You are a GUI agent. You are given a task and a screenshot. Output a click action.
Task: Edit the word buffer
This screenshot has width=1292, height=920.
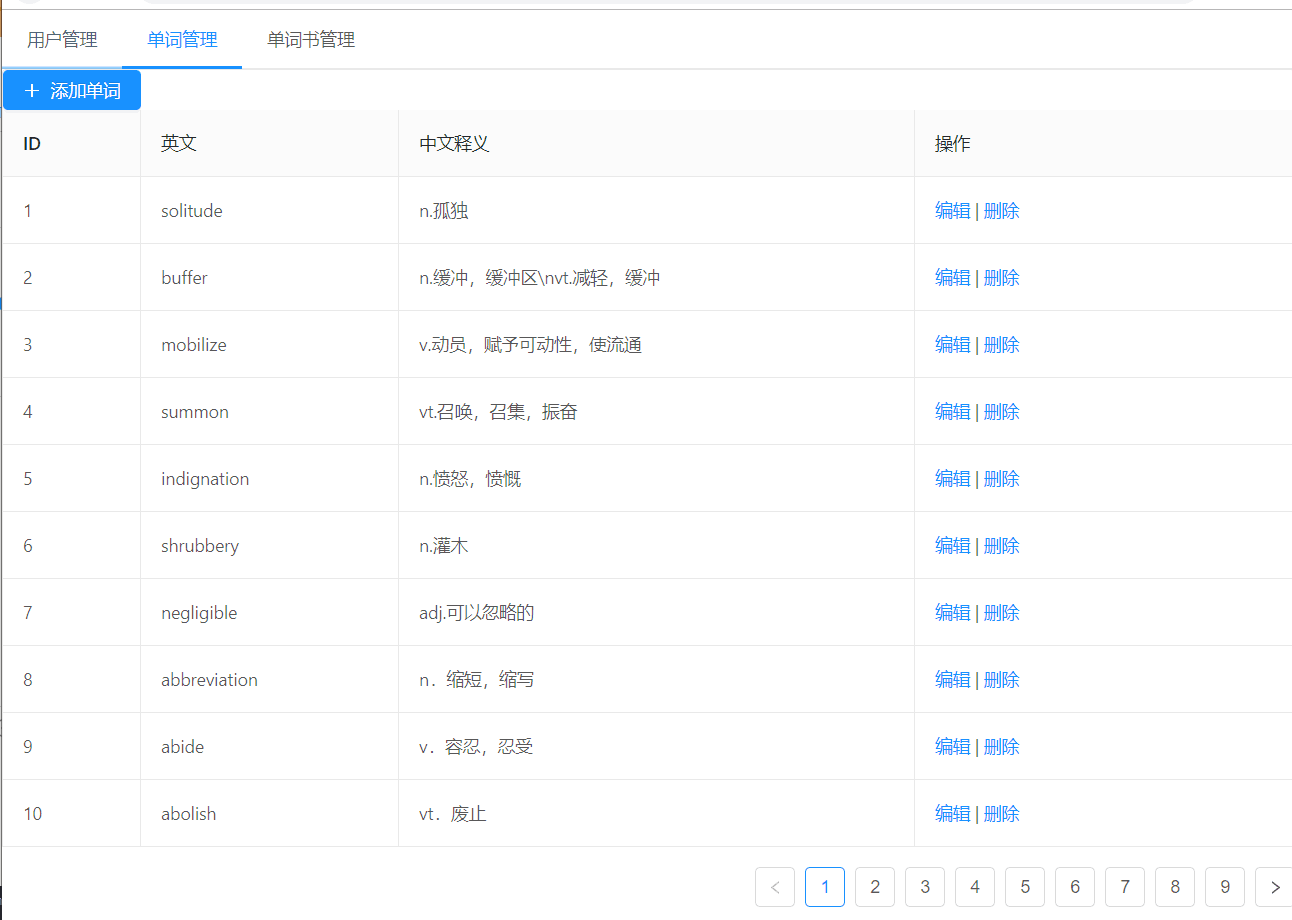tap(953, 278)
